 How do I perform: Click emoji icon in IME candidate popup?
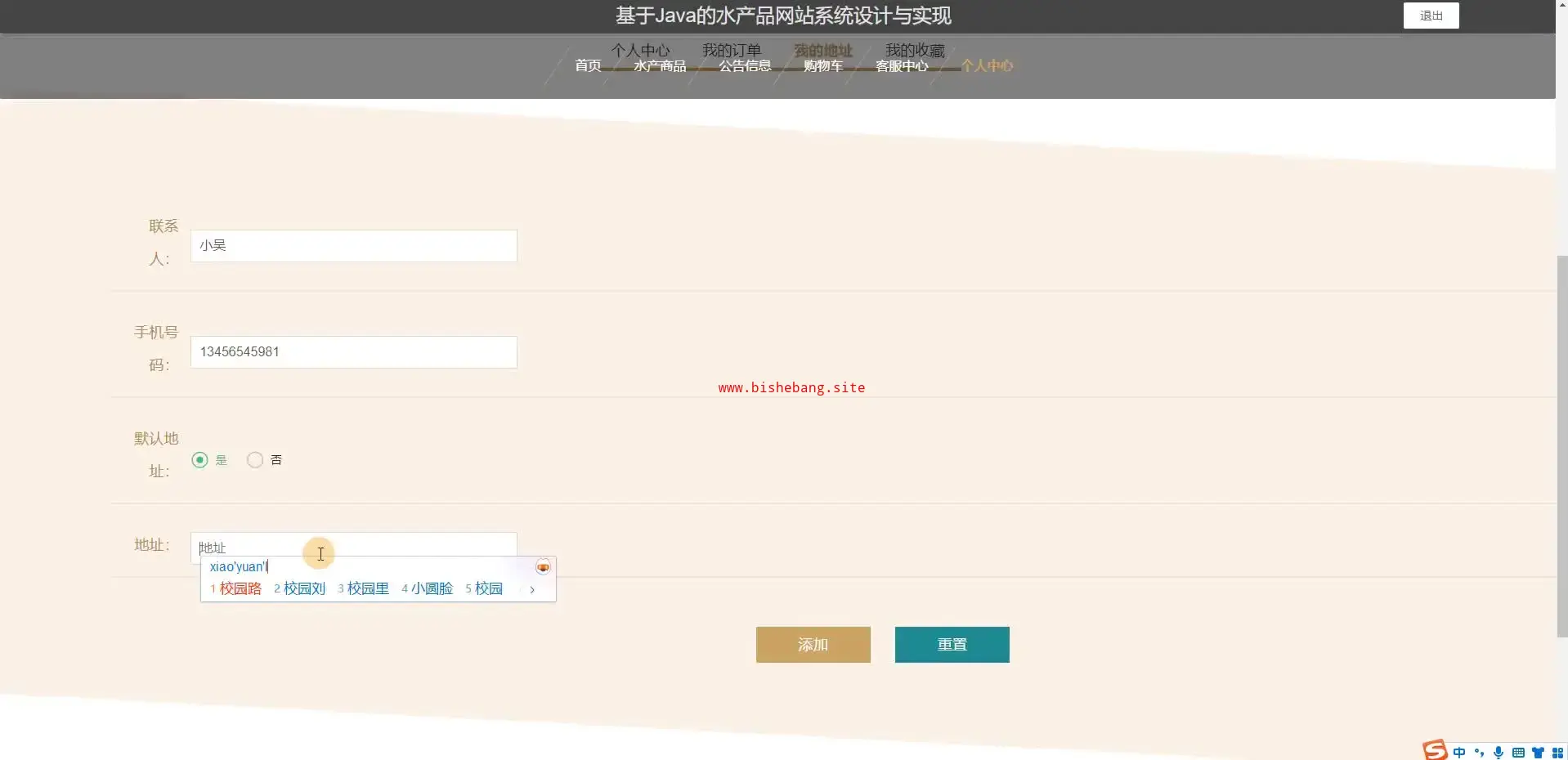click(543, 567)
